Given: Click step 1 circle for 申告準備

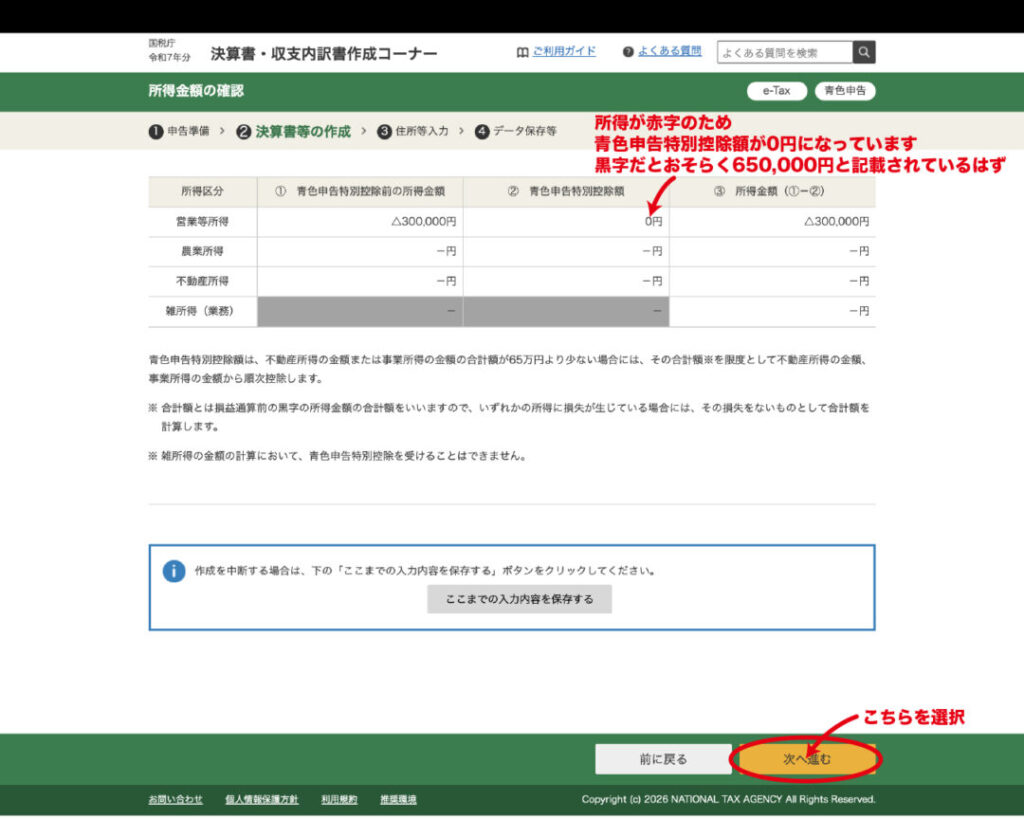Looking at the screenshot, I should tap(156, 131).
